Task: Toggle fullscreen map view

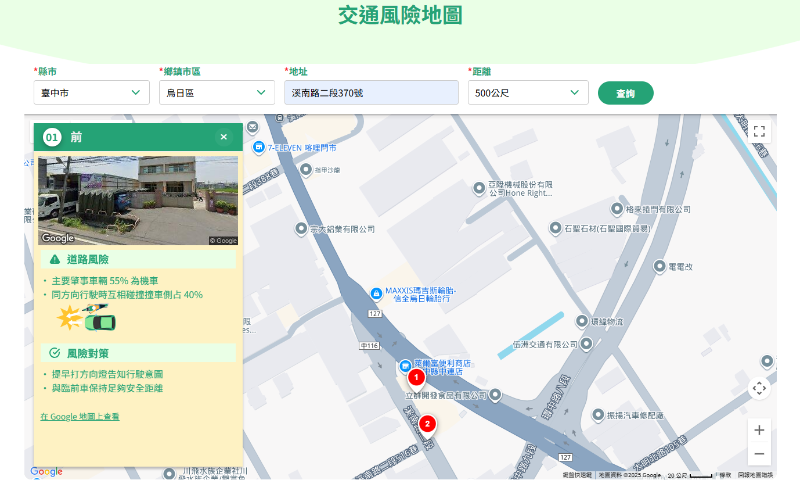Action: (x=759, y=131)
